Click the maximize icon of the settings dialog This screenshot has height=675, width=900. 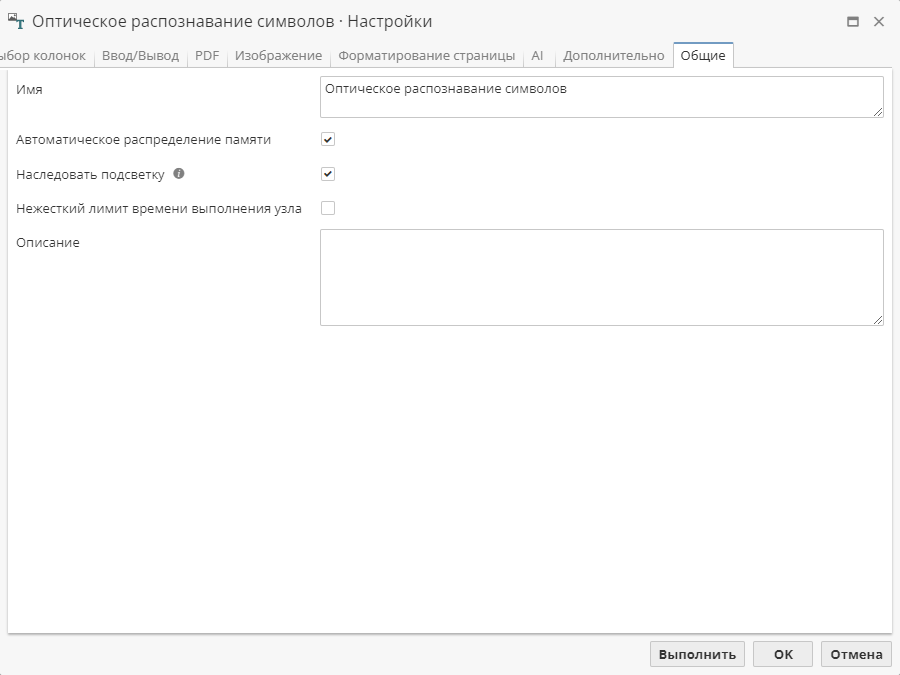click(855, 20)
